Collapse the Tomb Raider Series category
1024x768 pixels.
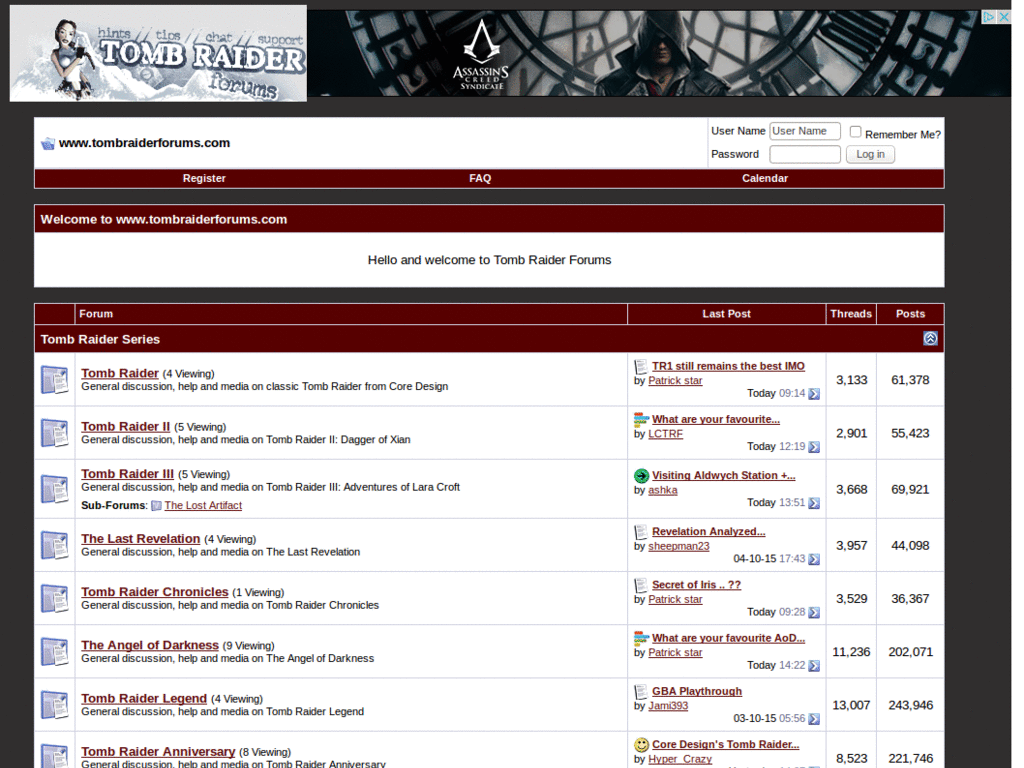tap(931, 339)
